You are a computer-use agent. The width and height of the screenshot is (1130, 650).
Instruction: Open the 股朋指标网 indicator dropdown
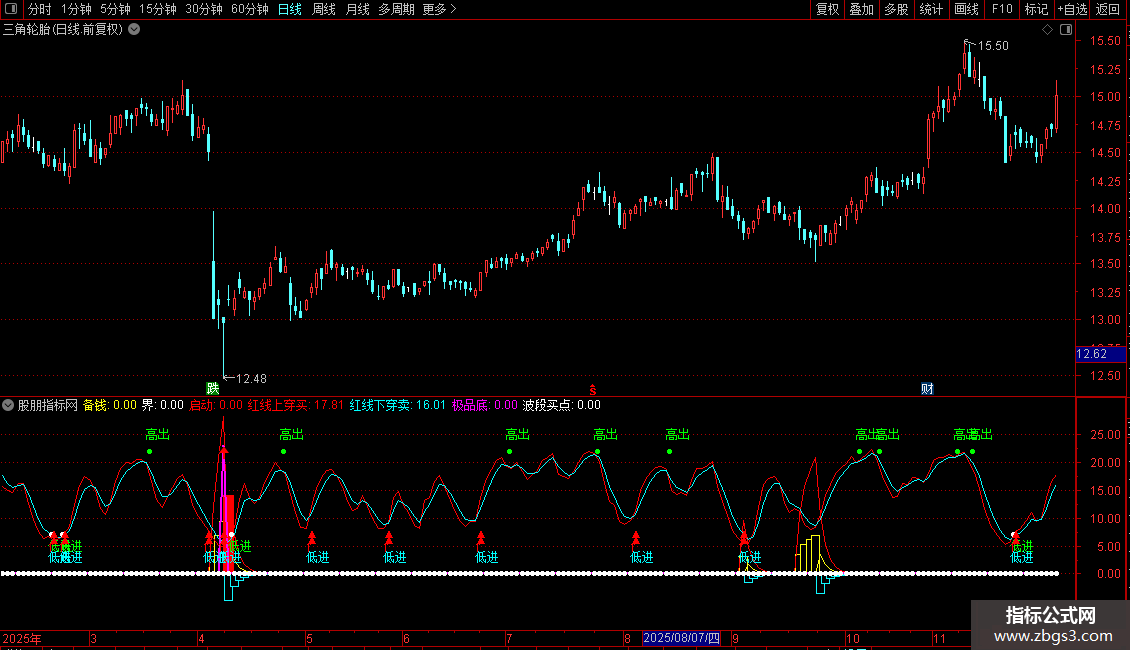[8, 405]
